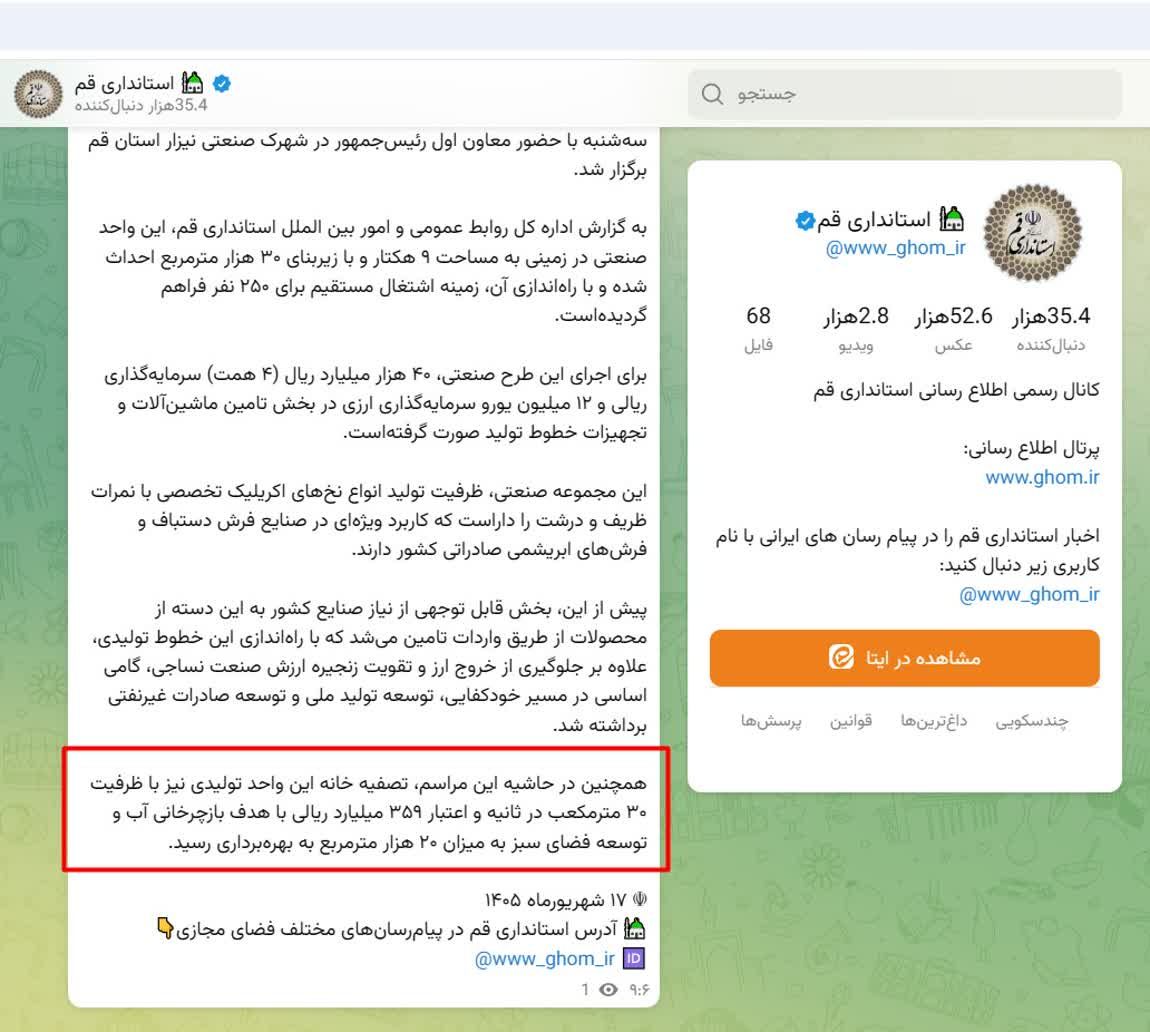Click the emblem icon before date ۱۷ شهریورماه
Image resolution: width=1150 pixels, height=1032 pixels.
pos(640,899)
